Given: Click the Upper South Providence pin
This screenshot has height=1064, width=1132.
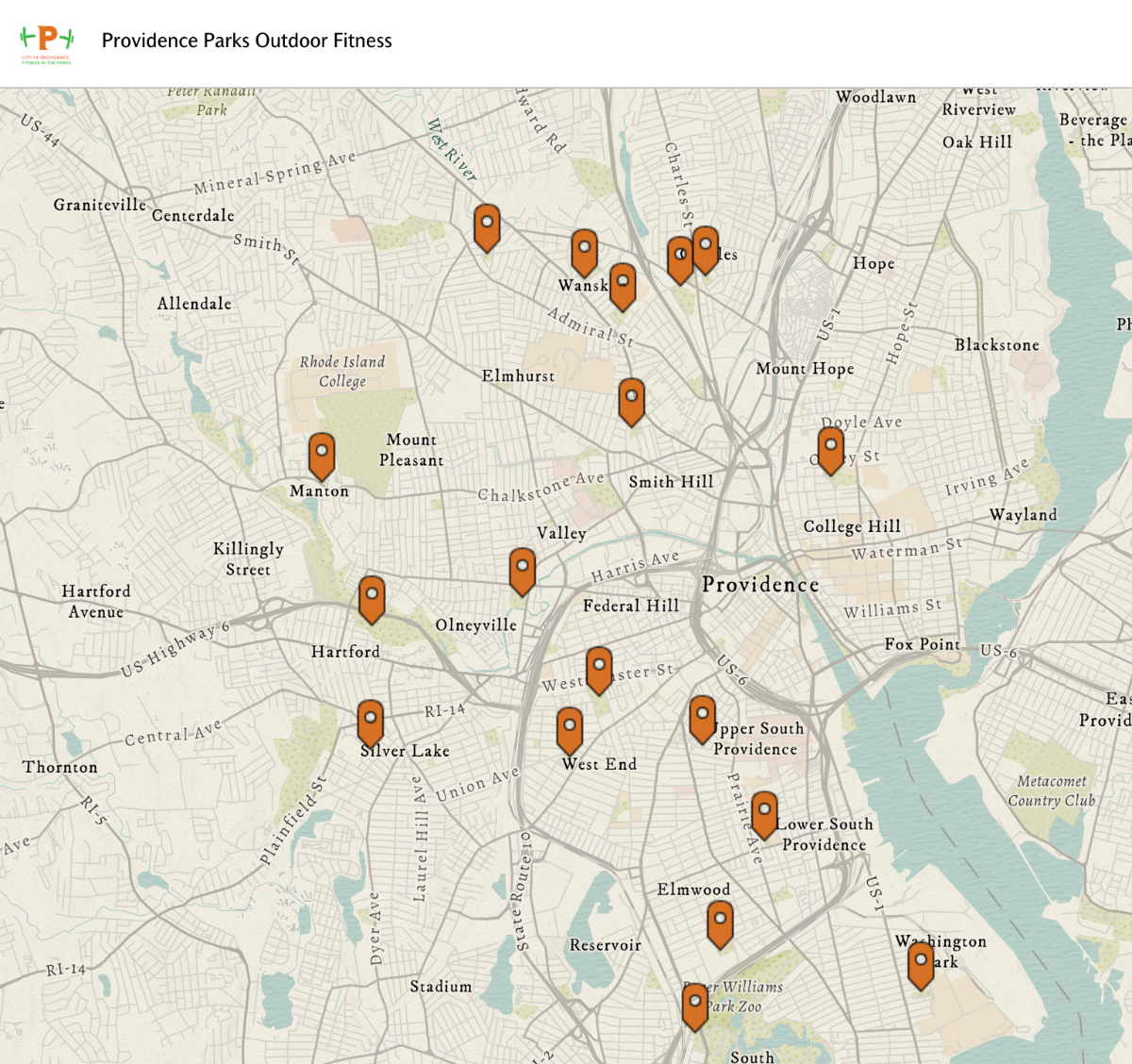Looking at the screenshot, I should 703,720.
